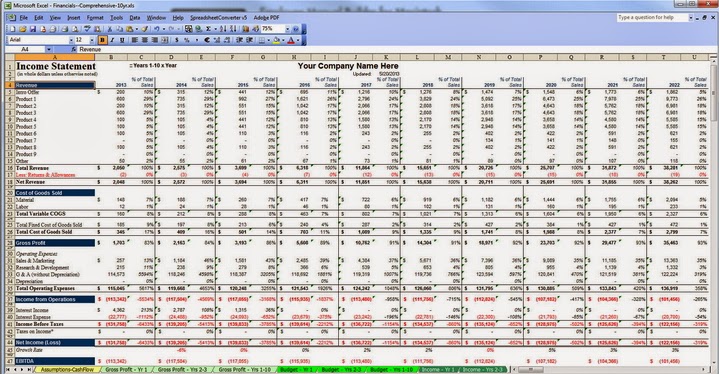Switch to Gross Profit - Yrs 1-10 tab
Image resolution: width=719 pixels, height=374 pixels.
(x=244, y=369)
